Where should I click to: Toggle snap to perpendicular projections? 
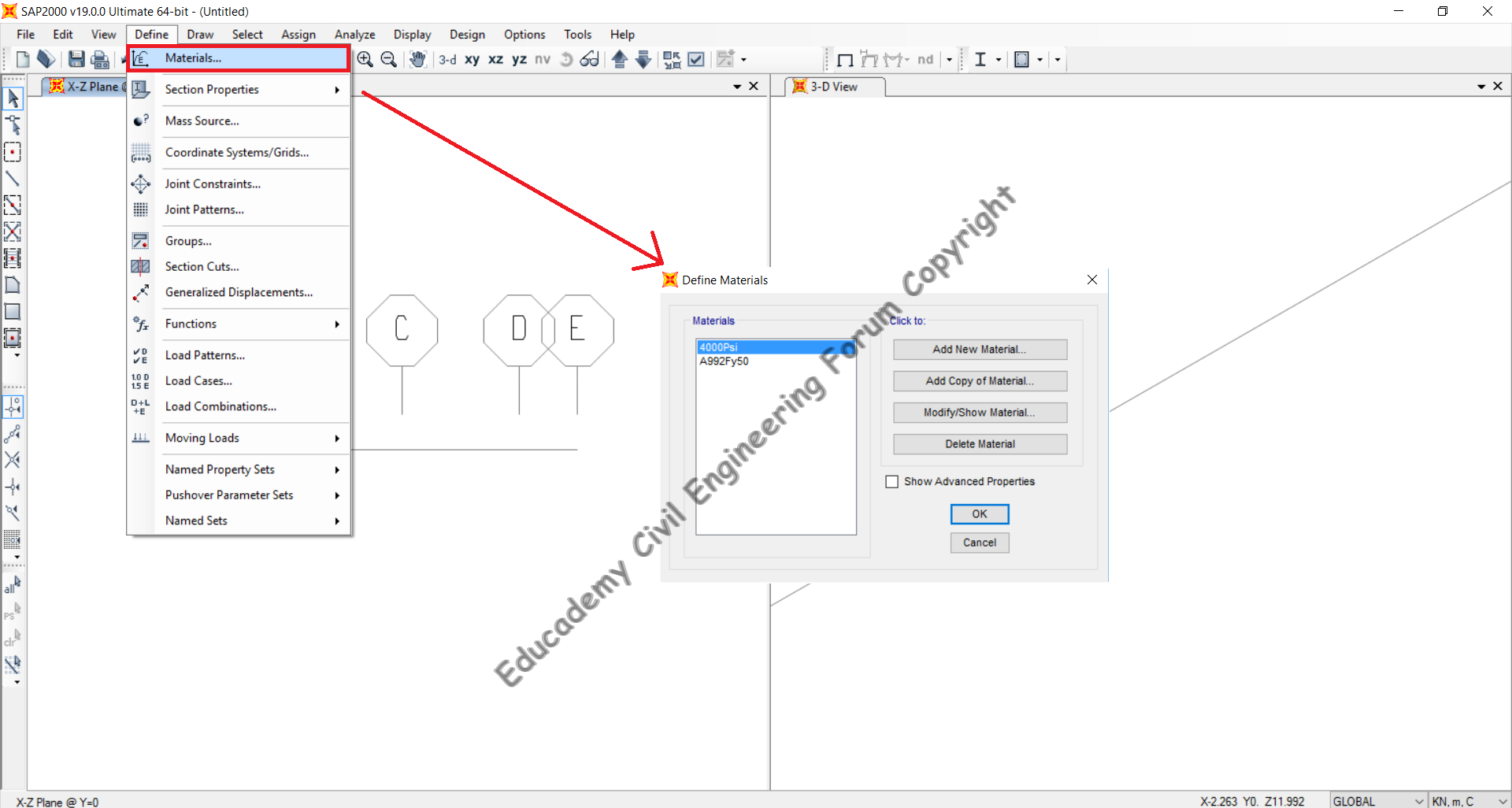(x=13, y=487)
